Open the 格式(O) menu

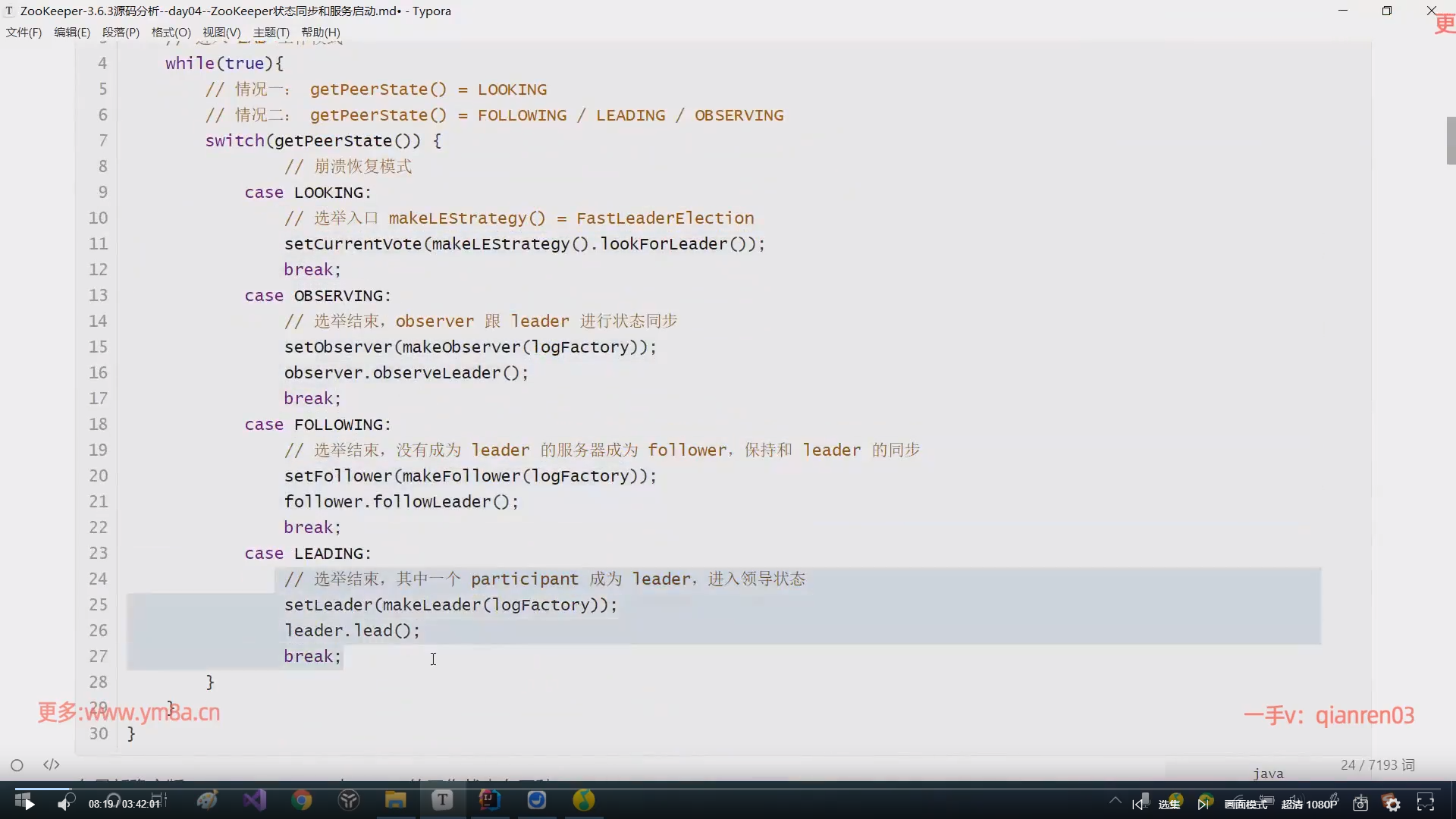pyautogui.click(x=171, y=32)
